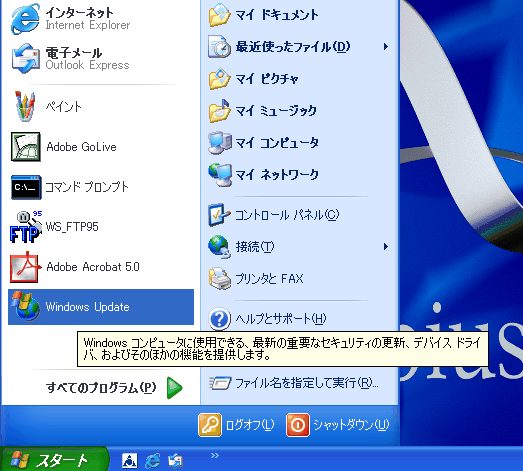The image size is (523, 471).
Task: Click the ヘルプとサポート(H) label
Action: pyautogui.click(x=281, y=319)
